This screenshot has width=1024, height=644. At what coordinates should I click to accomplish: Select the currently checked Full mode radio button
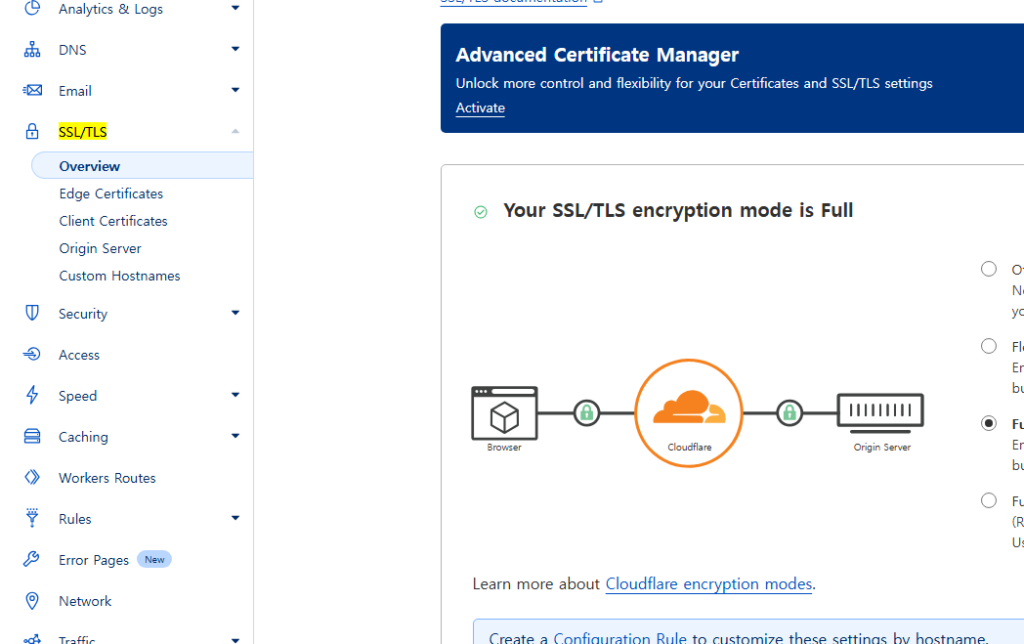(989, 423)
